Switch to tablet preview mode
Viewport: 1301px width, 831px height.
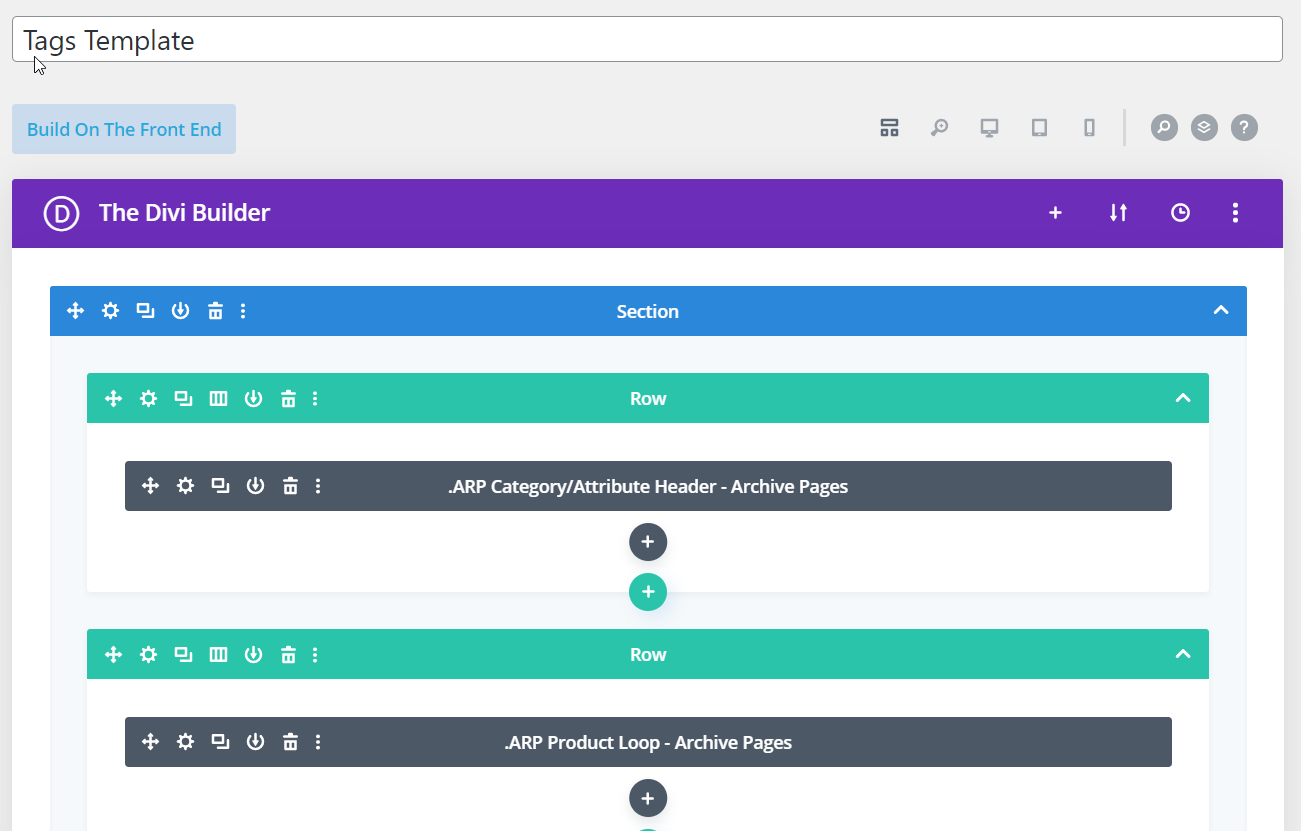click(x=1039, y=128)
